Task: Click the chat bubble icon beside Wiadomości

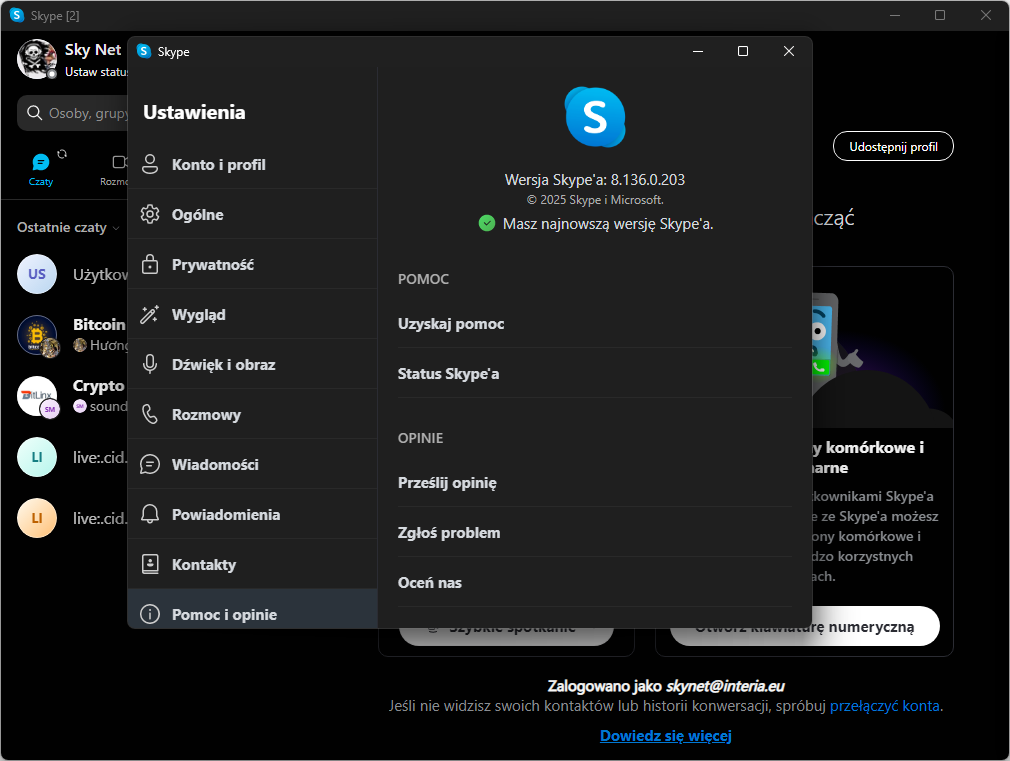Action: [150, 465]
